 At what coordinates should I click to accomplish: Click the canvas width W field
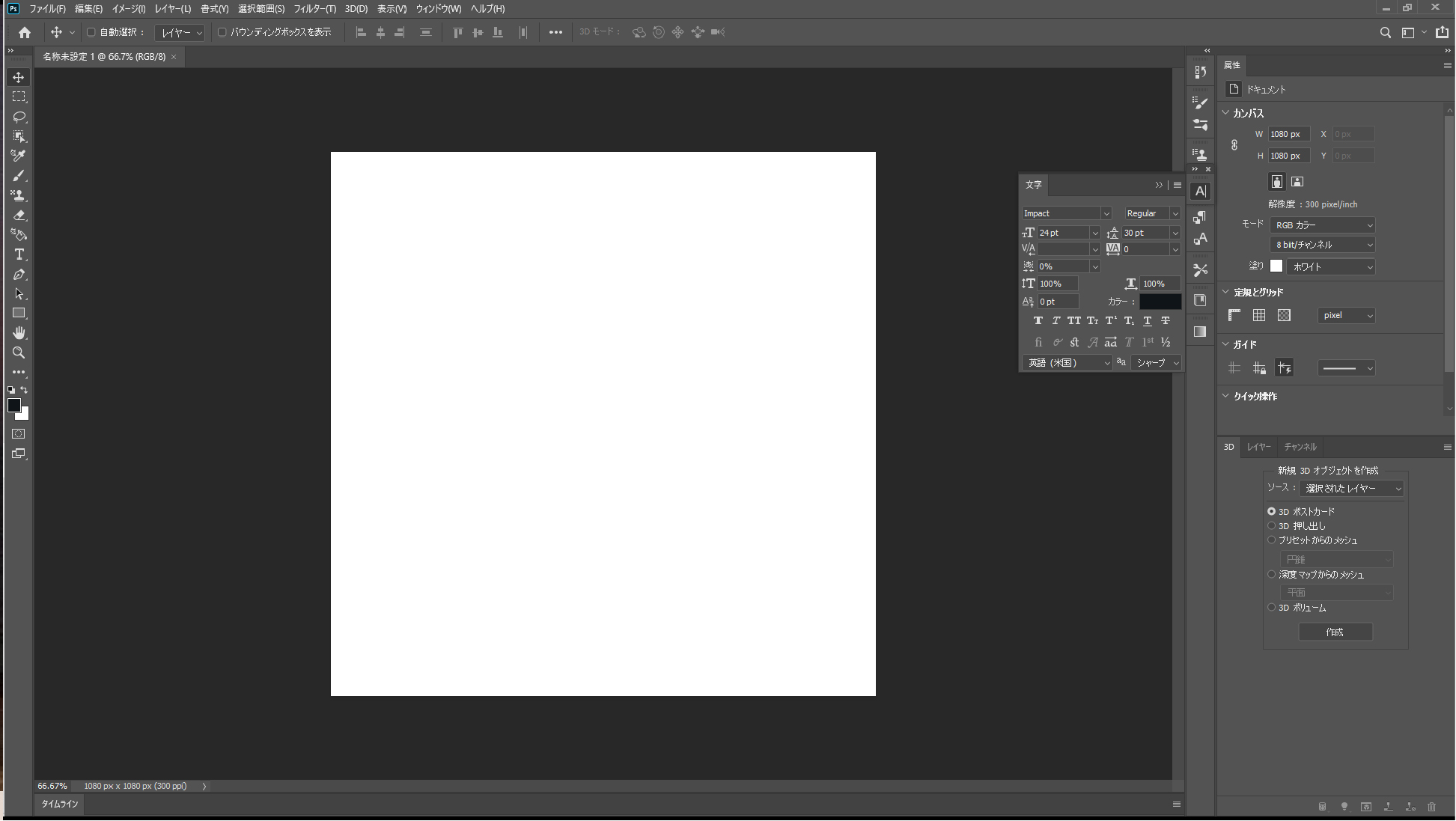tap(1288, 135)
